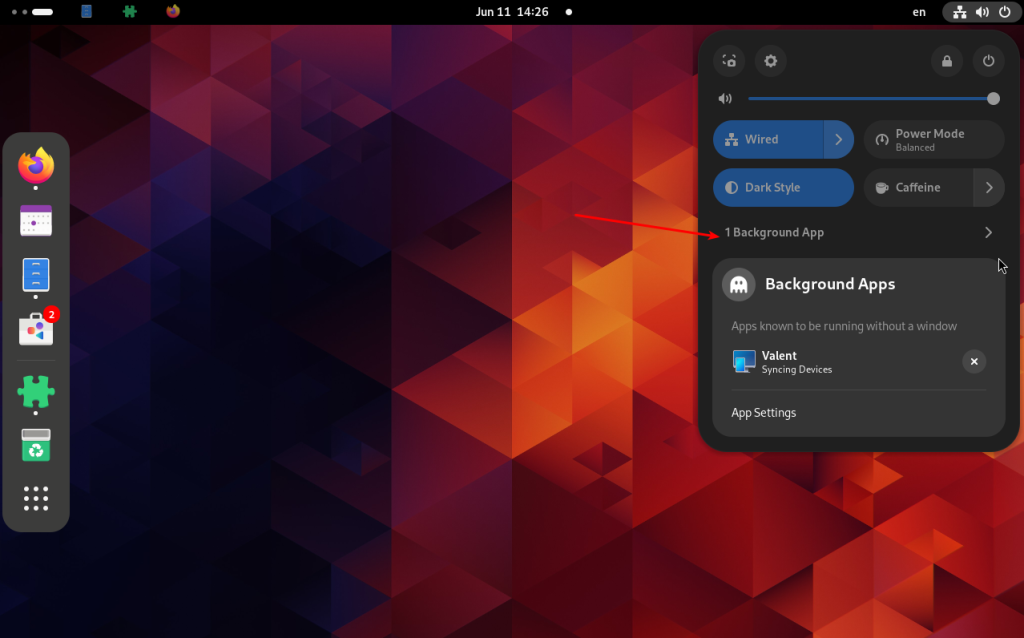This screenshot has width=1024, height=638.
Task: Open the power-off menu in quick settings
Action: point(989,61)
